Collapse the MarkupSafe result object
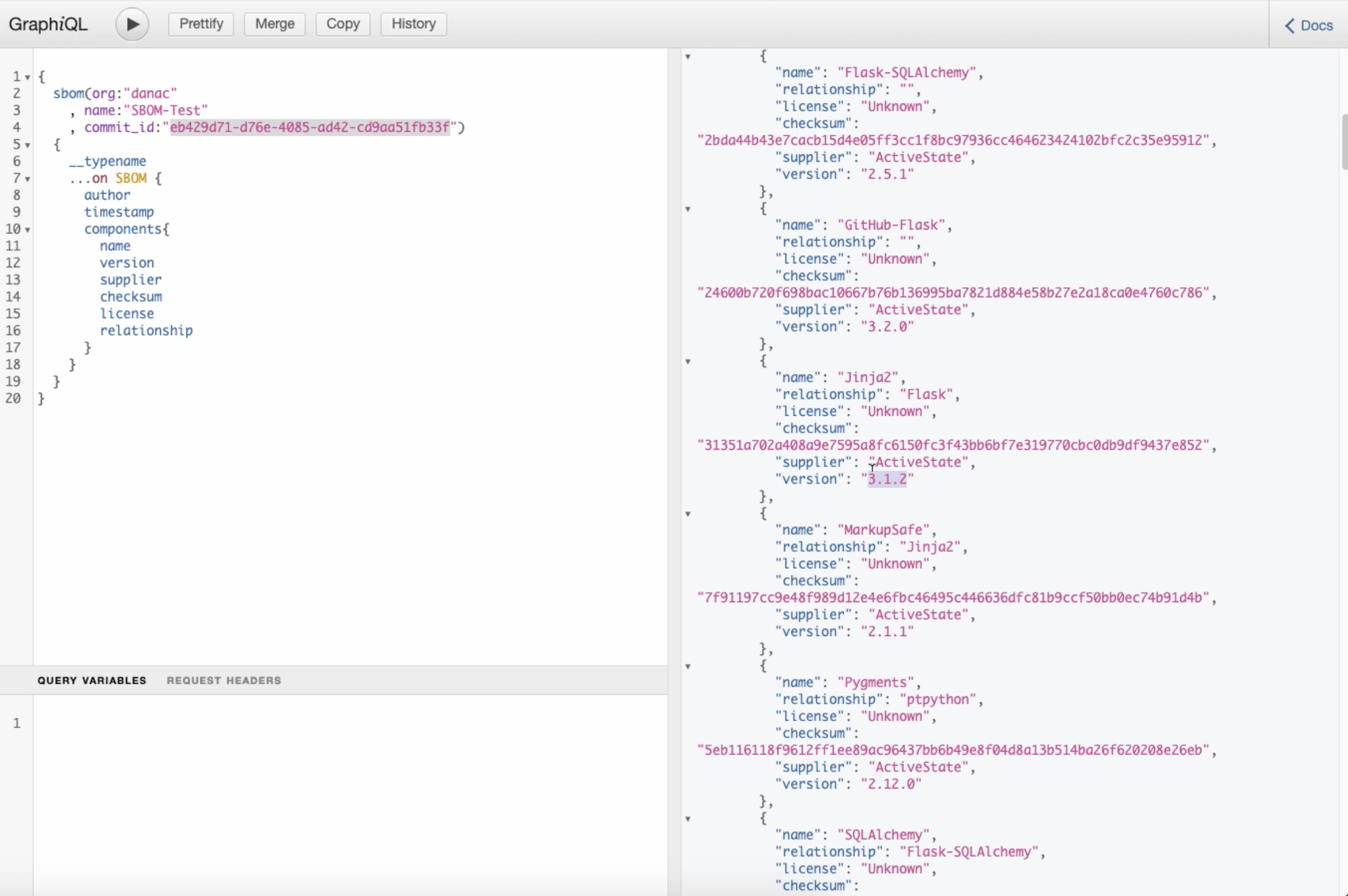Screen dimensions: 1348x896 (x=688, y=514)
